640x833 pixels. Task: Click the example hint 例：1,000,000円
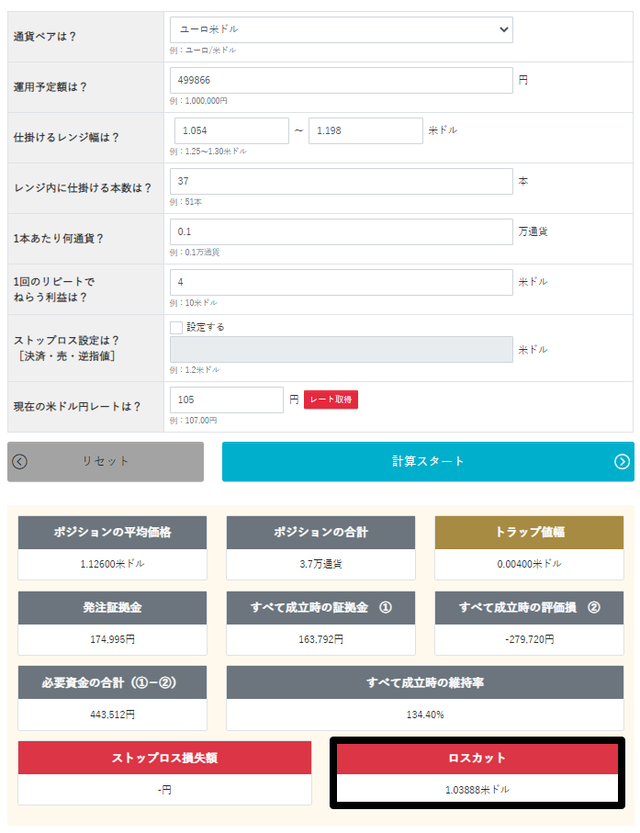199,101
